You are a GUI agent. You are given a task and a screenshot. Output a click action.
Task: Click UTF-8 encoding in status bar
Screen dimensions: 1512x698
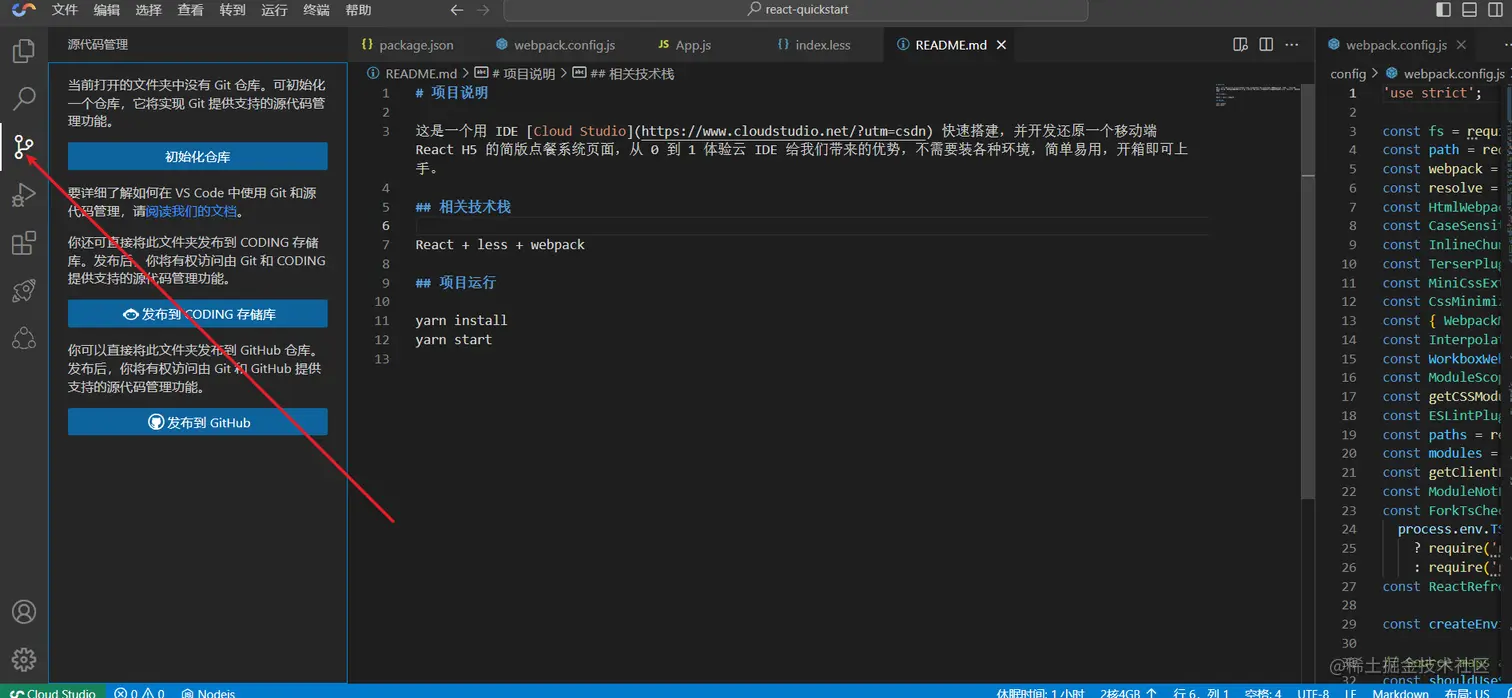1313,692
